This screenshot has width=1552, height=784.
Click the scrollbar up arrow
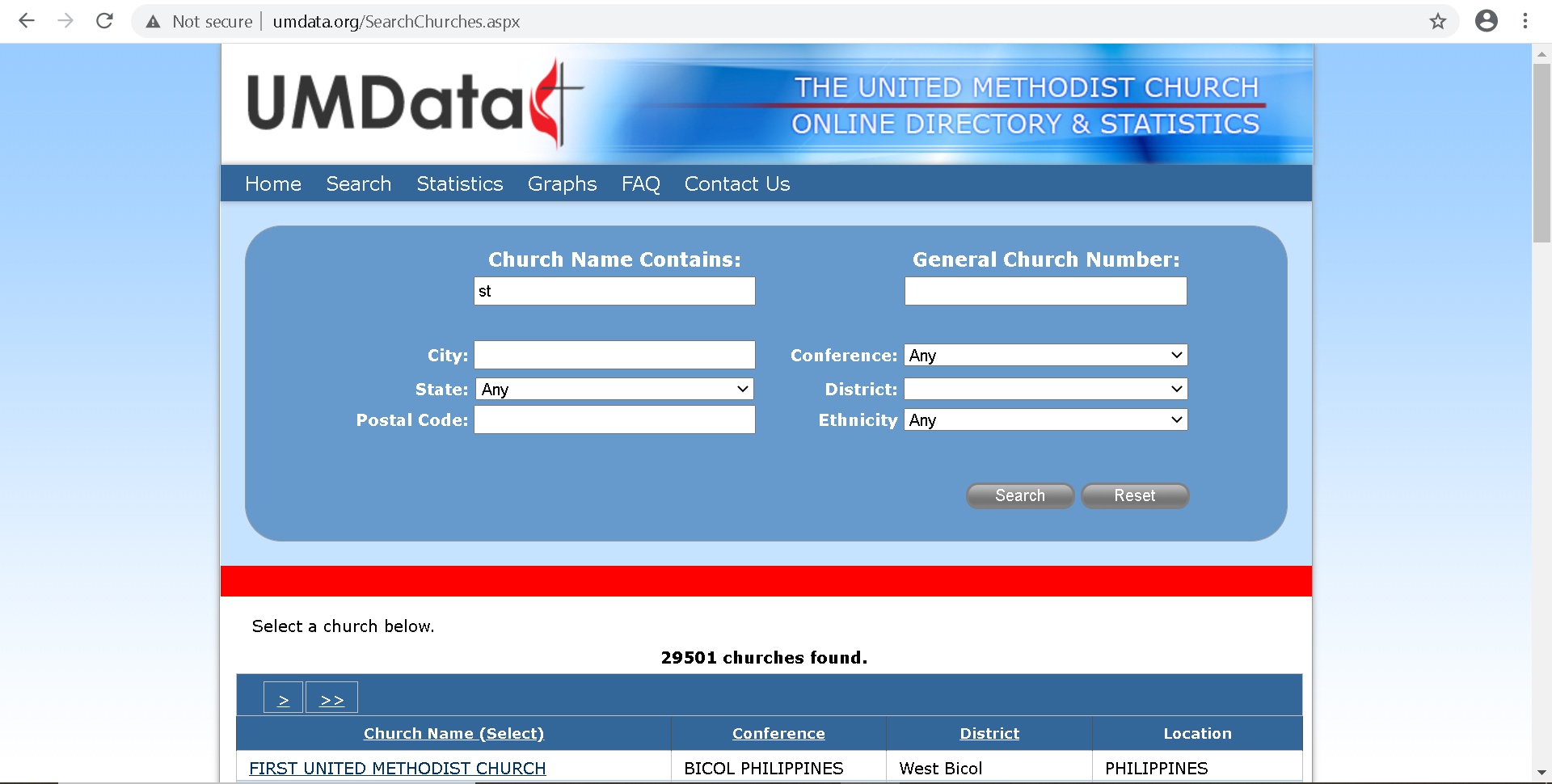[1541, 55]
